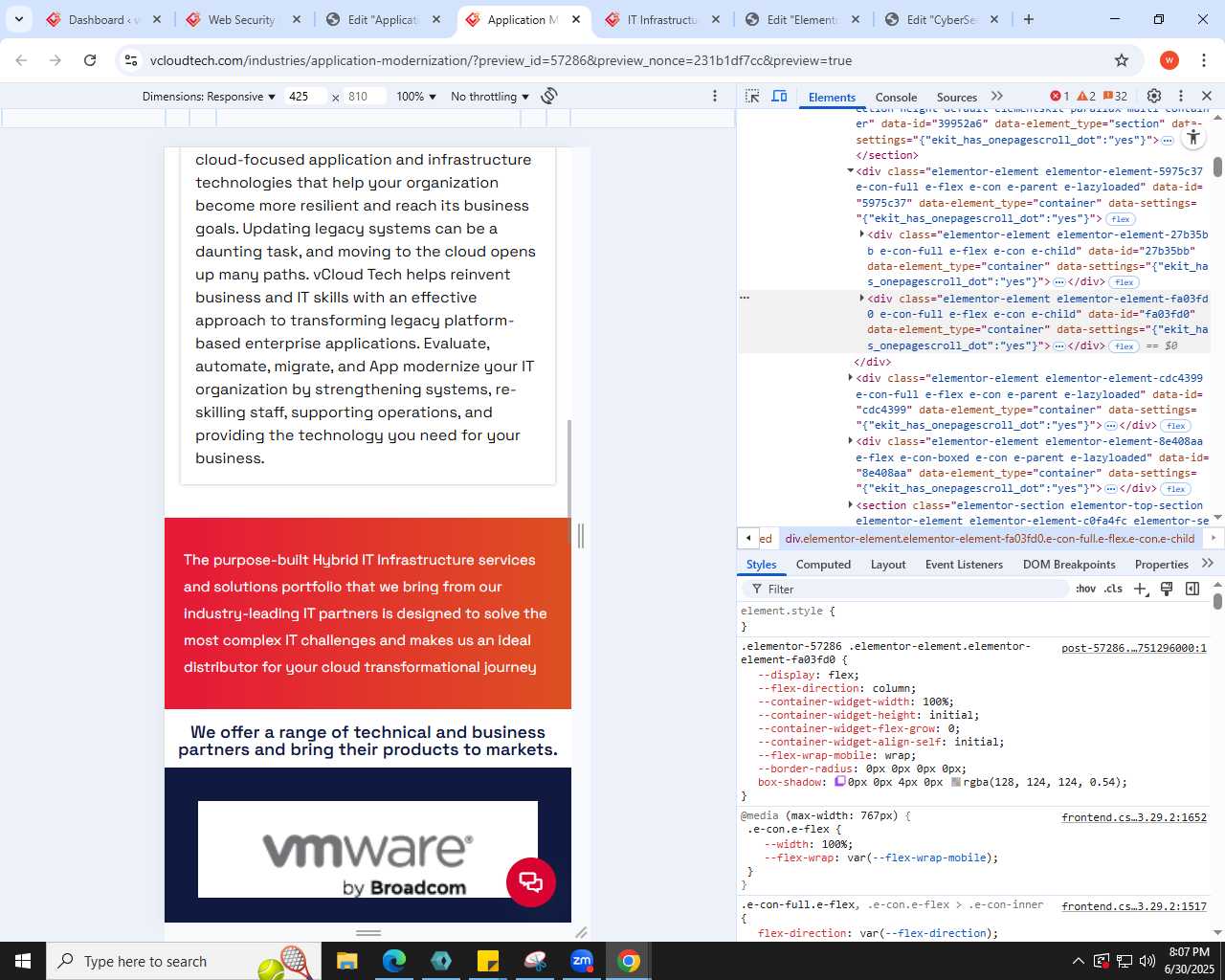Viewport: 1225px width, 980px height.
Task: Click the flex badge on the fa03fd0 div
Action: click(1125, 346)
